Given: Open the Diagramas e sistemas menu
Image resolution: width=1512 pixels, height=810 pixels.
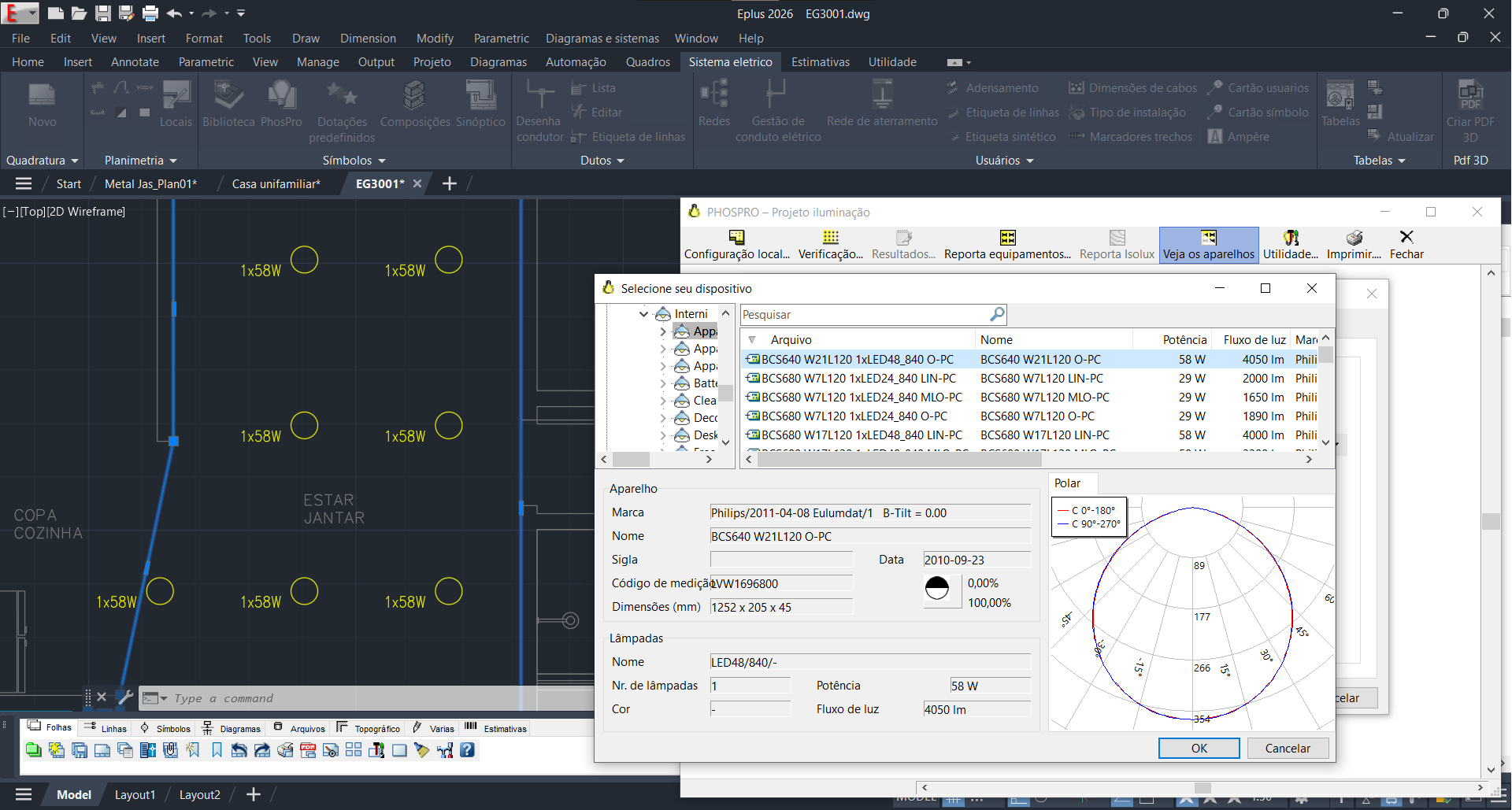Looking at the screenshot, I should point(602,39).
